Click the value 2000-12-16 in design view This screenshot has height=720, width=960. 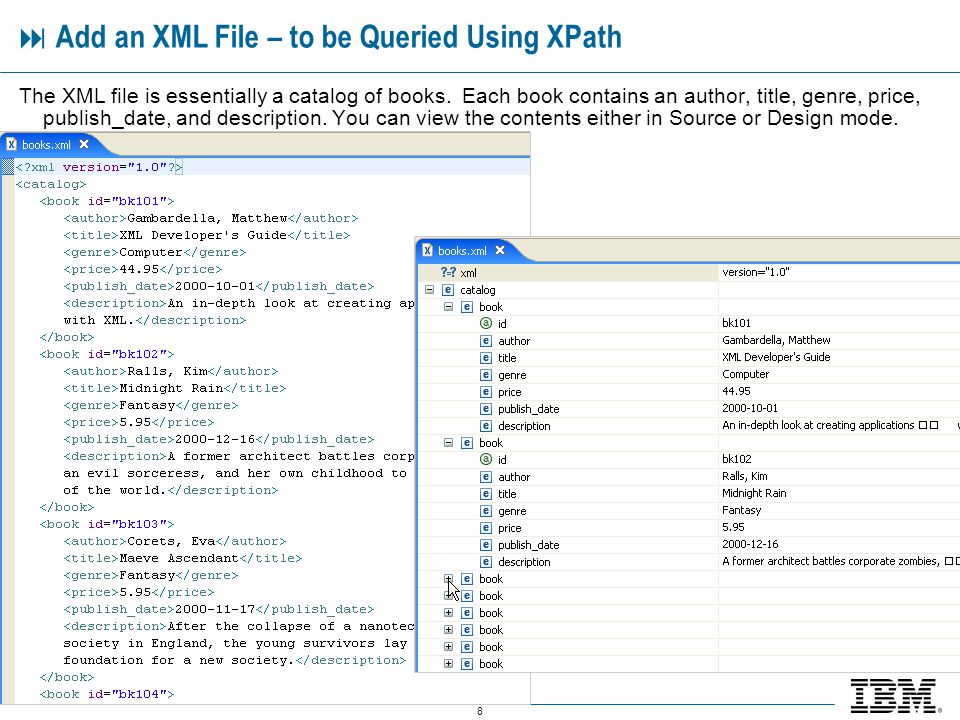(x=750, y=544)
